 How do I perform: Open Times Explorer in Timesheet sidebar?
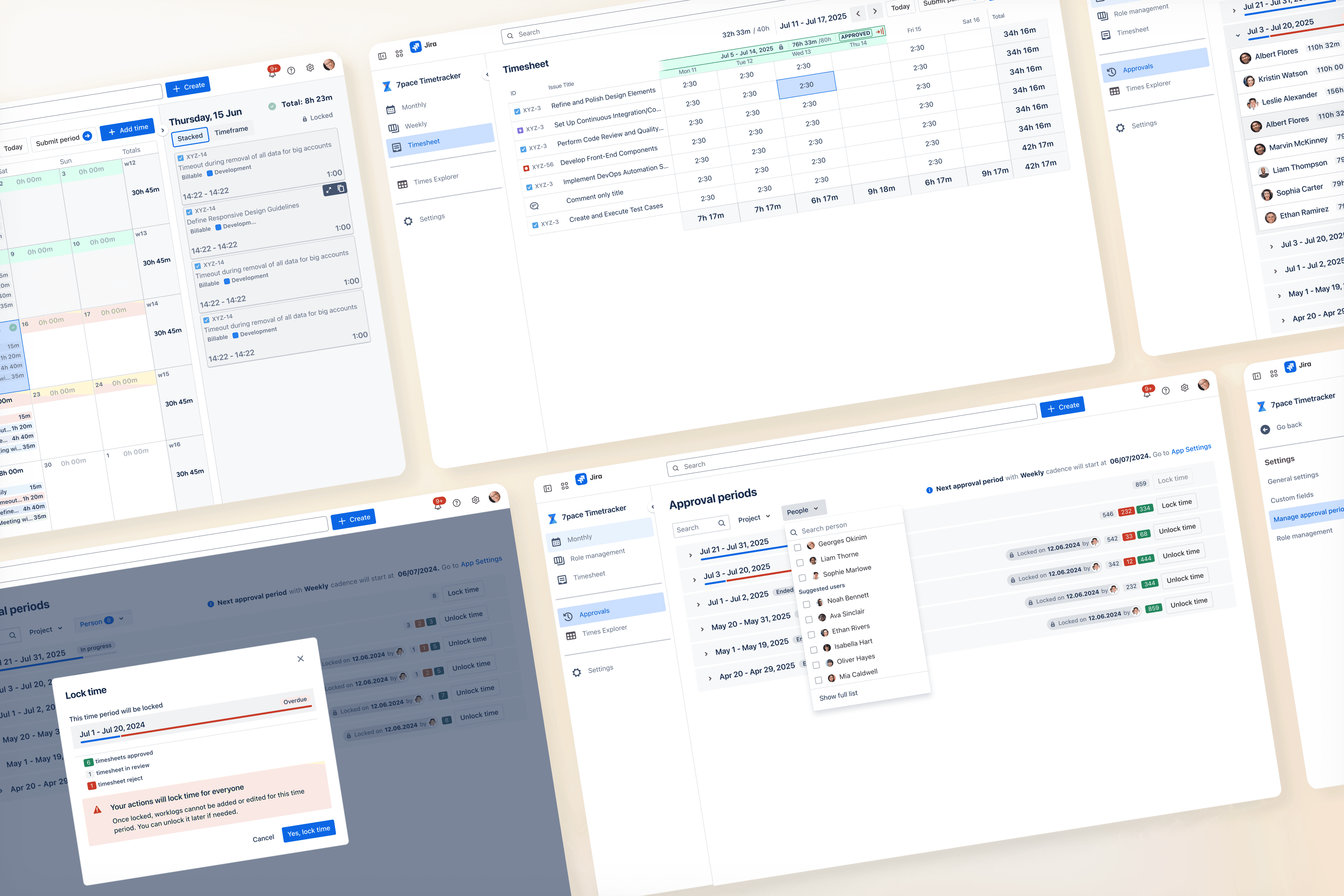[435, 179]
